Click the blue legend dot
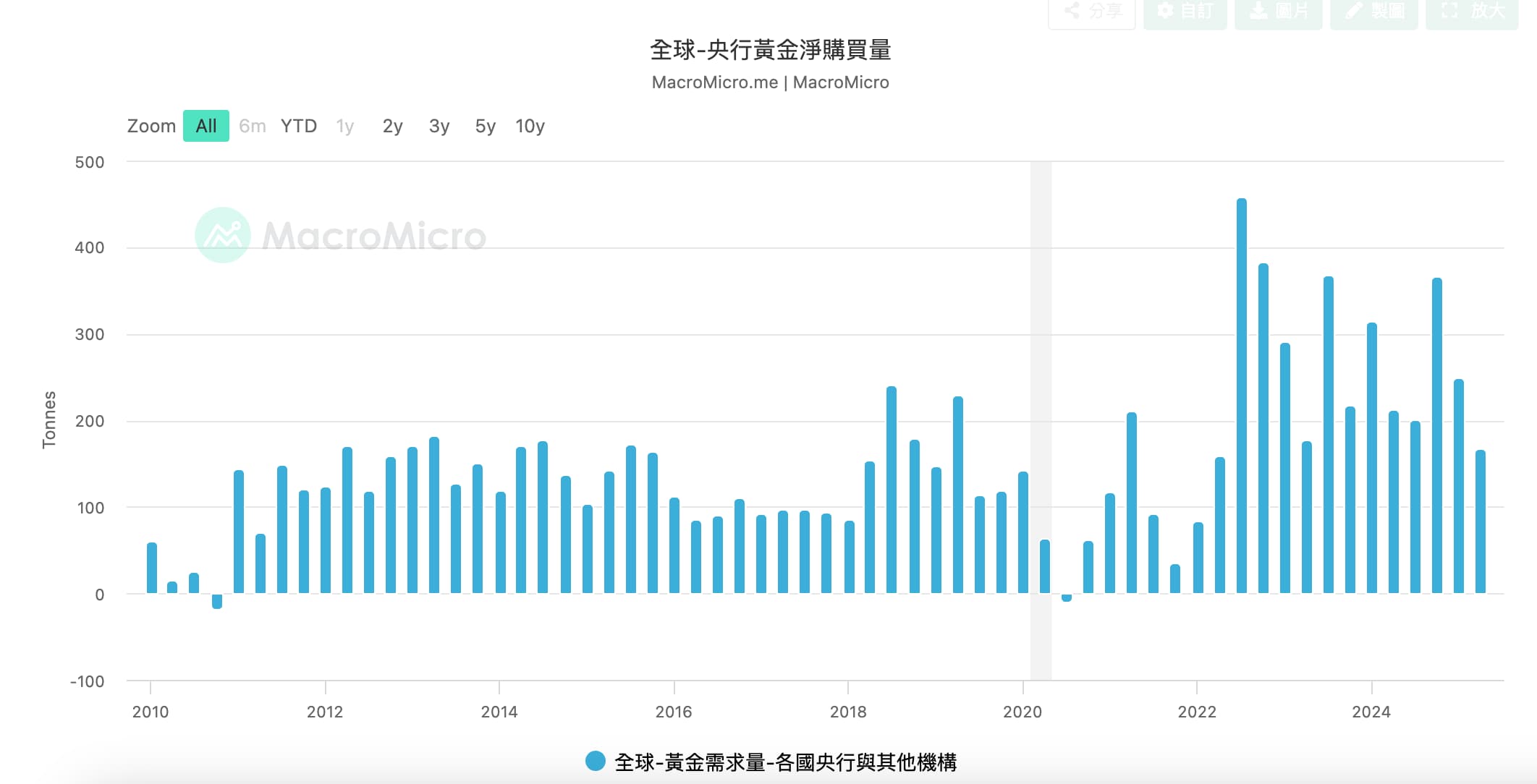 tap(595, 760)
